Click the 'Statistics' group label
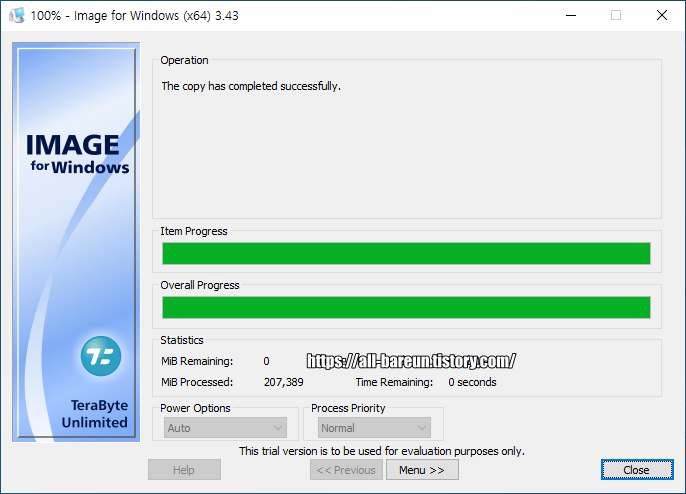The height and width of the screenshot is (494, 686). tap(182, 340)
